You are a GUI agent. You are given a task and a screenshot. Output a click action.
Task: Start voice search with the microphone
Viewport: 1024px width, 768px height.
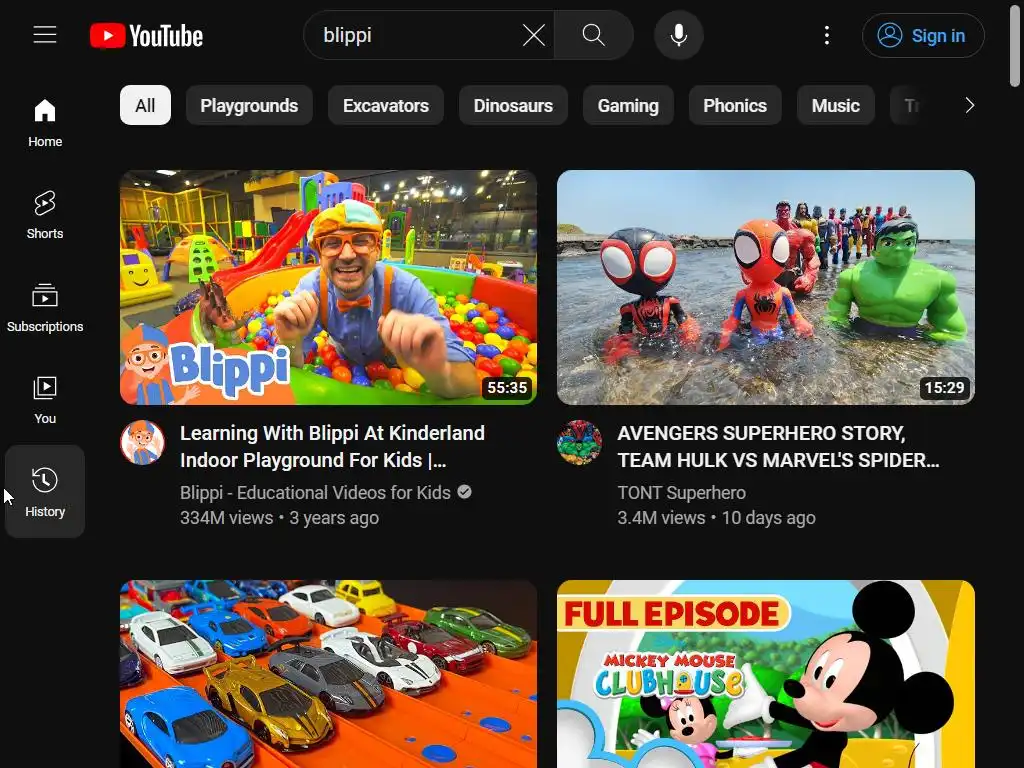point(679,35)
